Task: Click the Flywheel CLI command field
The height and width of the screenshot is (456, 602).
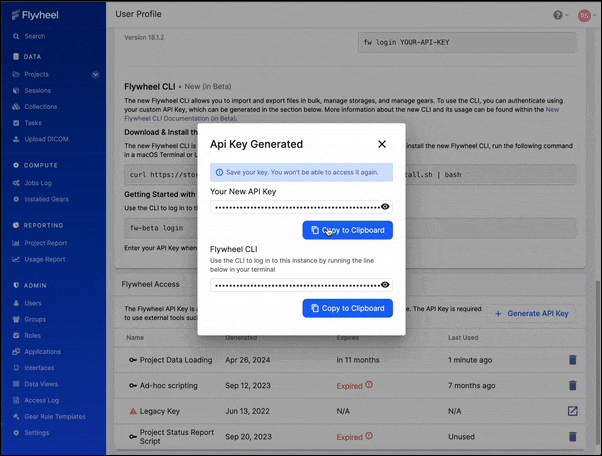Action: point(301,285)
